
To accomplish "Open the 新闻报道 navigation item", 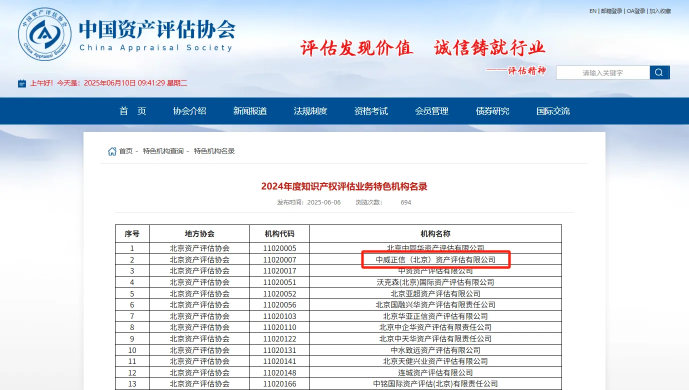I will coord(250,111).
